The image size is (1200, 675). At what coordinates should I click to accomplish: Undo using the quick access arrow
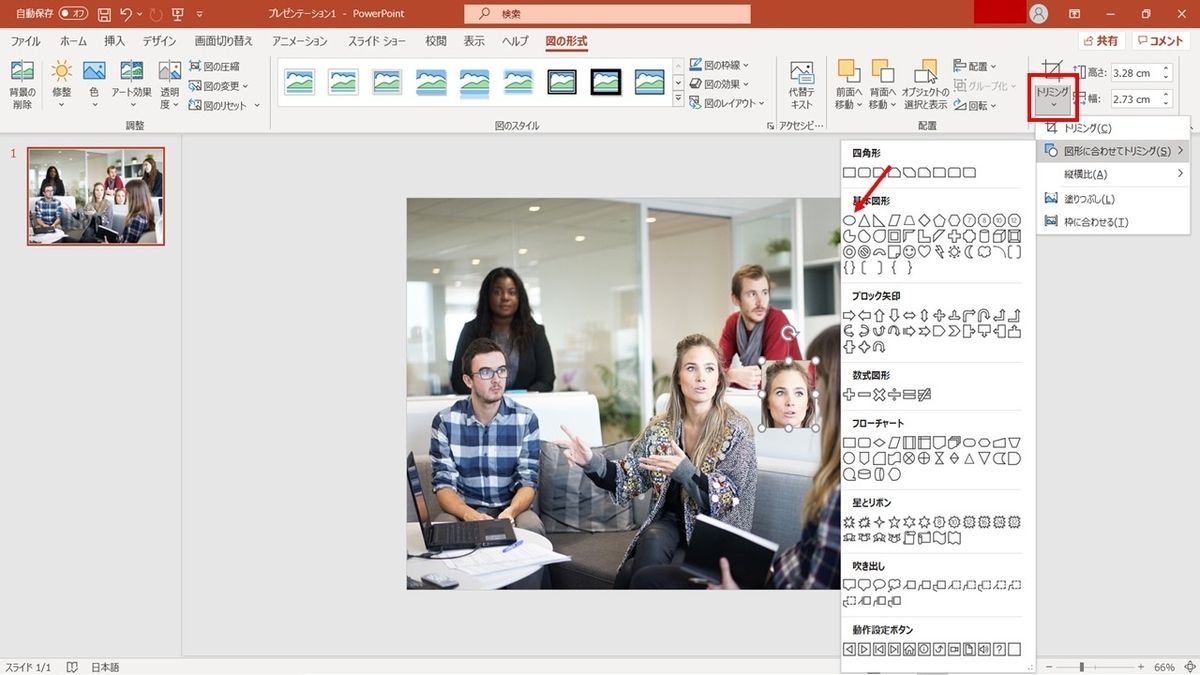coord(126,14)
